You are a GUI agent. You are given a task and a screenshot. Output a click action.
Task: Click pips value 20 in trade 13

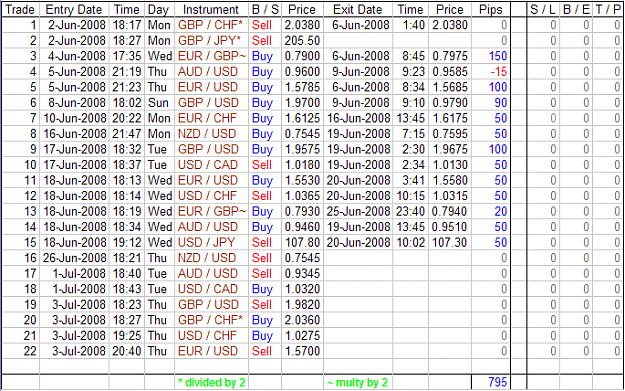coord(501,212)
